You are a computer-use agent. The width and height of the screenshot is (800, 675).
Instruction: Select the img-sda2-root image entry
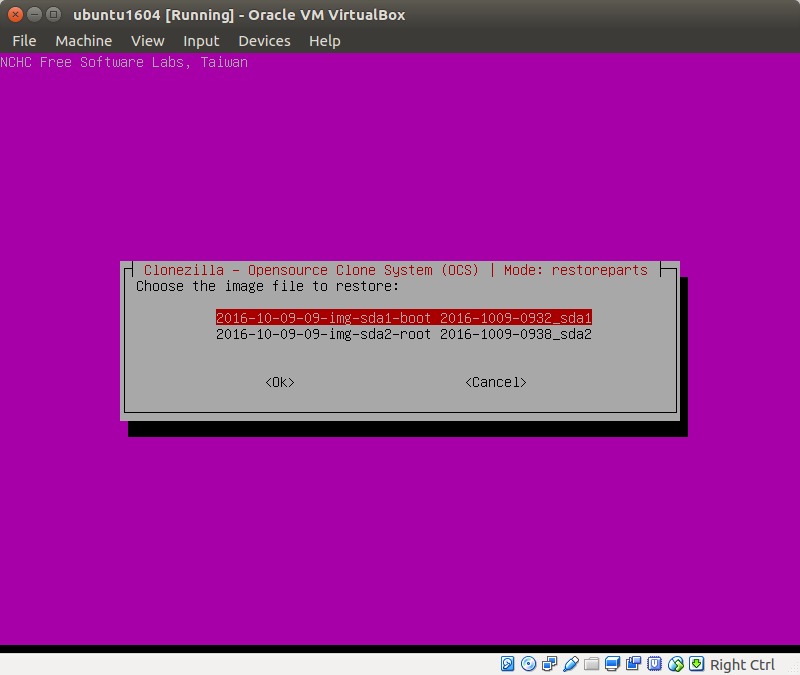pyautogui.click(x=404, y=334)
